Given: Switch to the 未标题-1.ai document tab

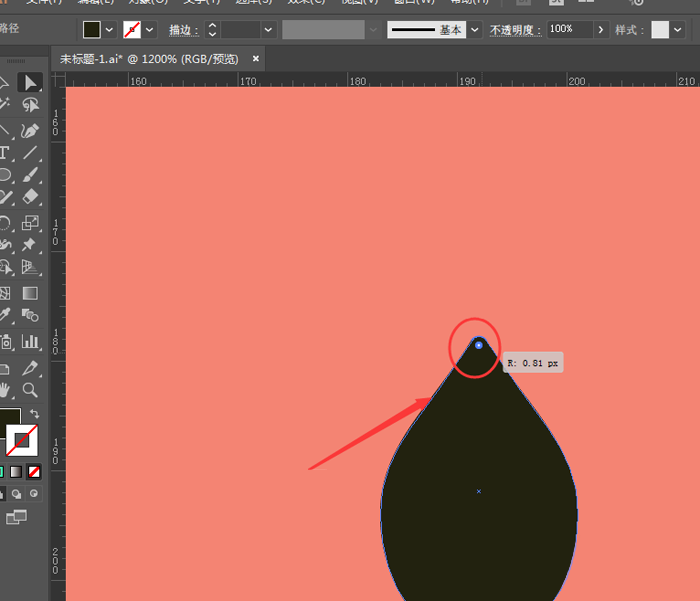Looking at the screenshot, I should (x=149, y=59).
